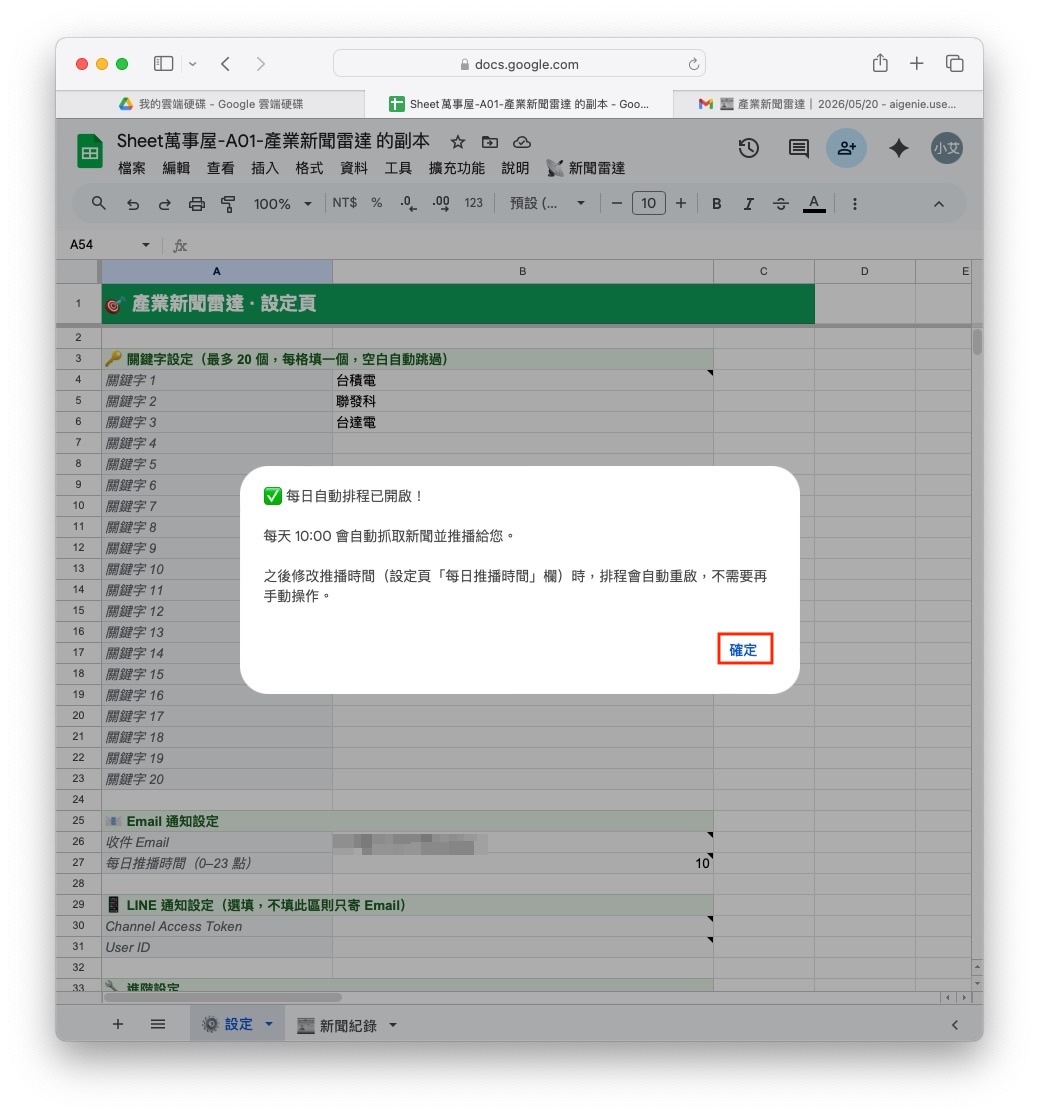Check cloud save status icon

[522, 142]
